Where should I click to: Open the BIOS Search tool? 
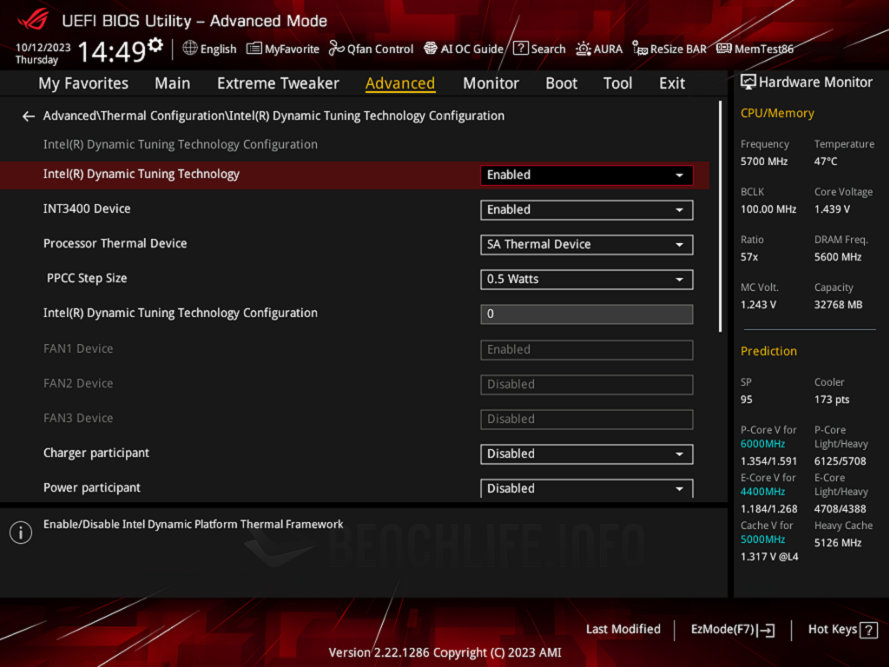pyautogui.click(x=539, y=48)
